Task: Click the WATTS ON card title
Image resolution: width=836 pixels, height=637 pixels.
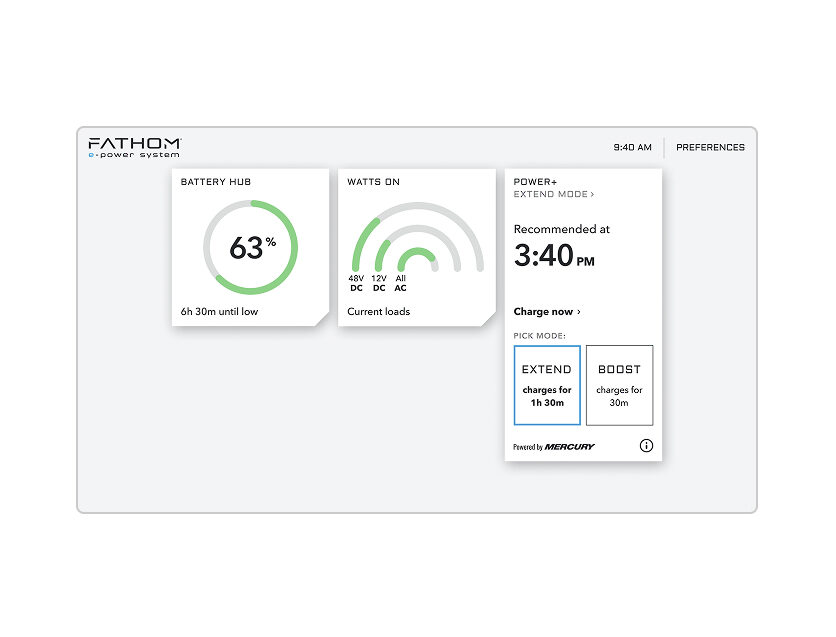Action: (373, 182)
